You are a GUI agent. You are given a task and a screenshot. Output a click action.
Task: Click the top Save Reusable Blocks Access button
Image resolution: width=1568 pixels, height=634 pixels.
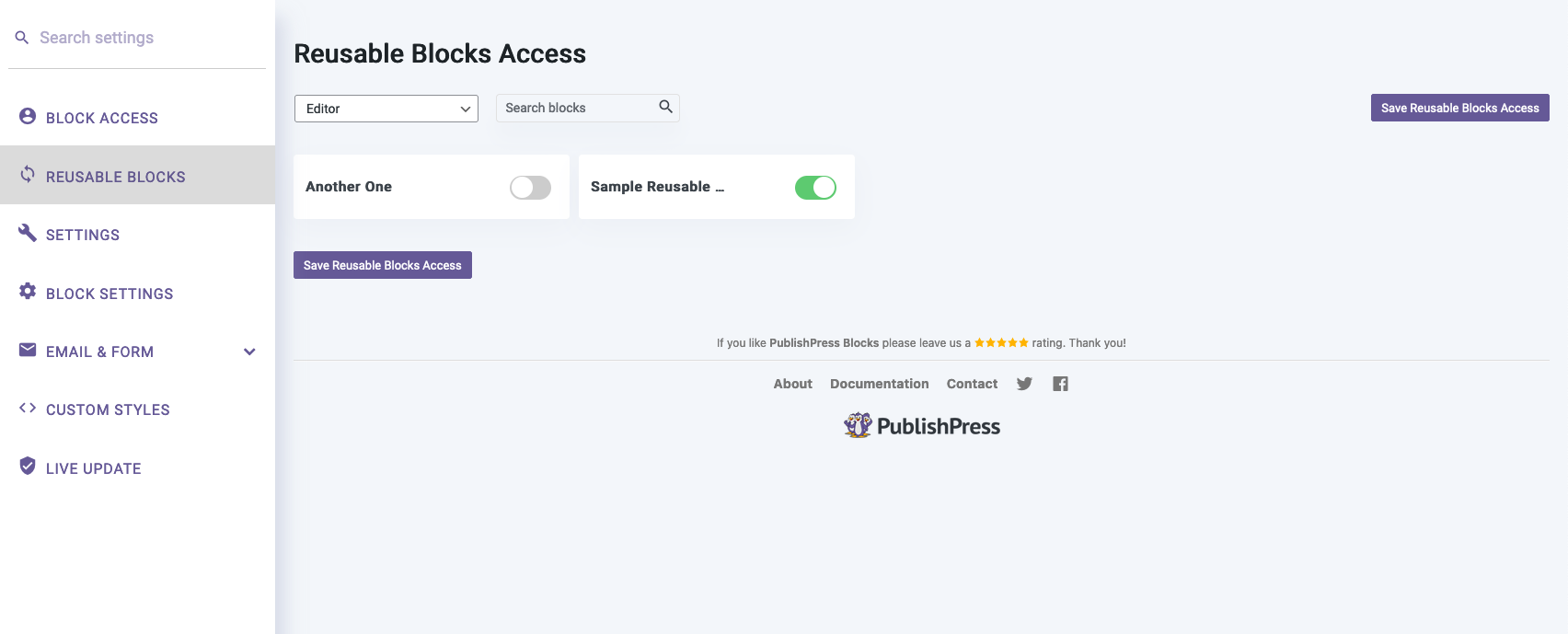click(1459, 107)
